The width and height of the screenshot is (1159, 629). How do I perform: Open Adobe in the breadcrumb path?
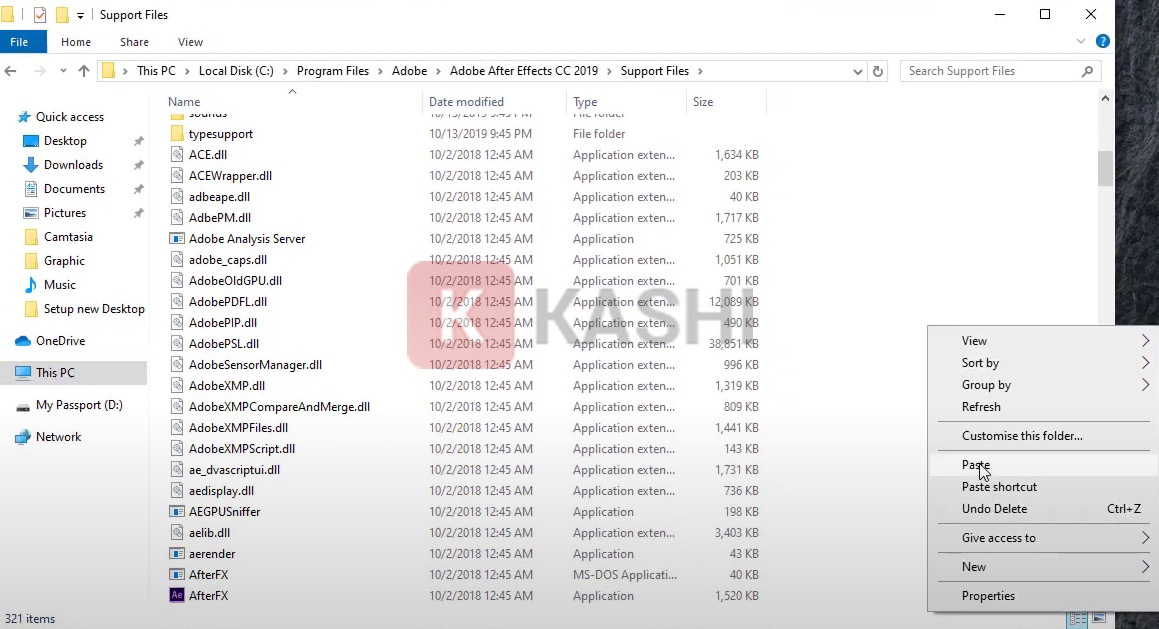click(410, 71)
